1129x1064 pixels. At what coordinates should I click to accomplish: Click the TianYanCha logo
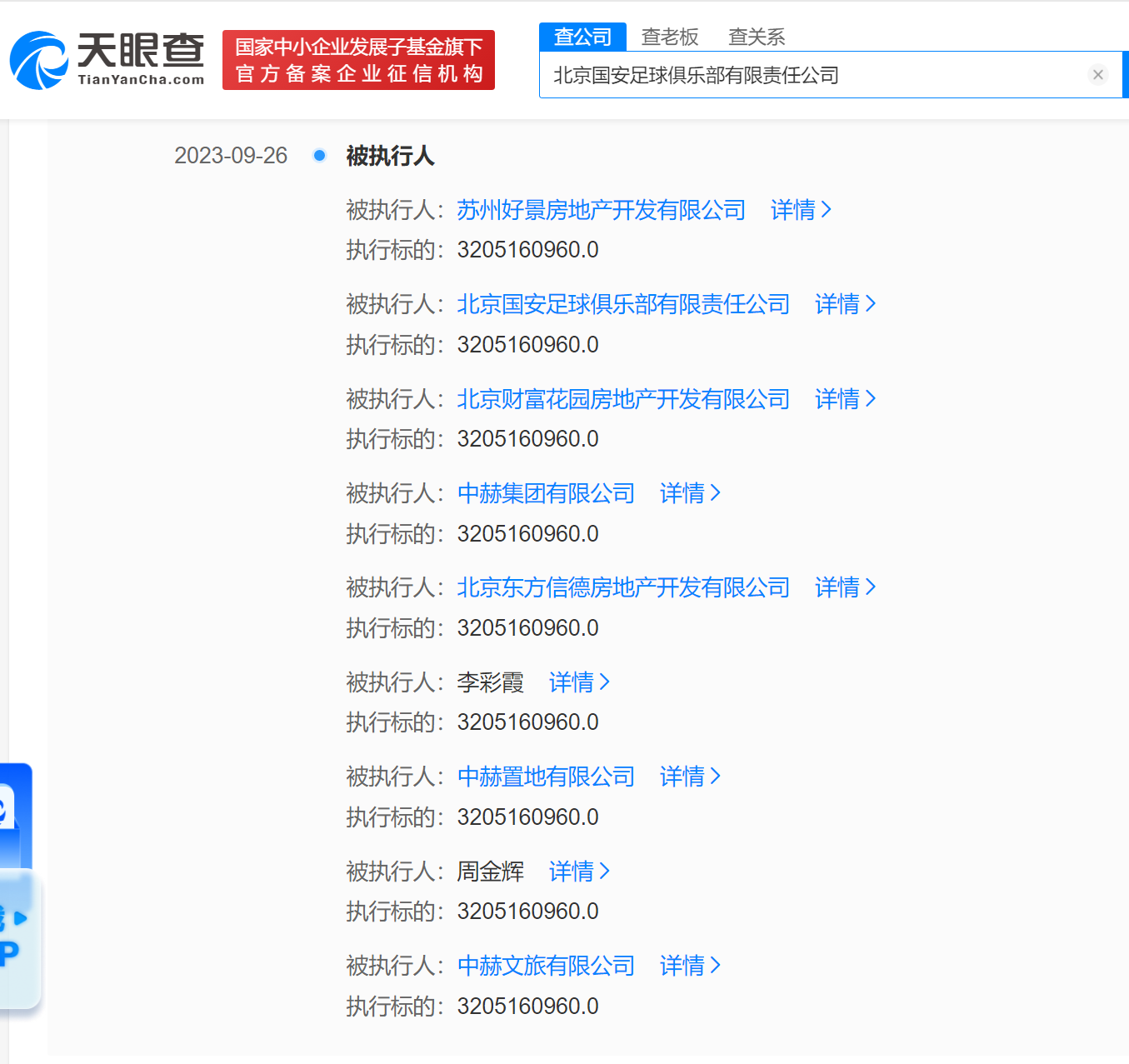pyautogui.click(x=107, y=60)
